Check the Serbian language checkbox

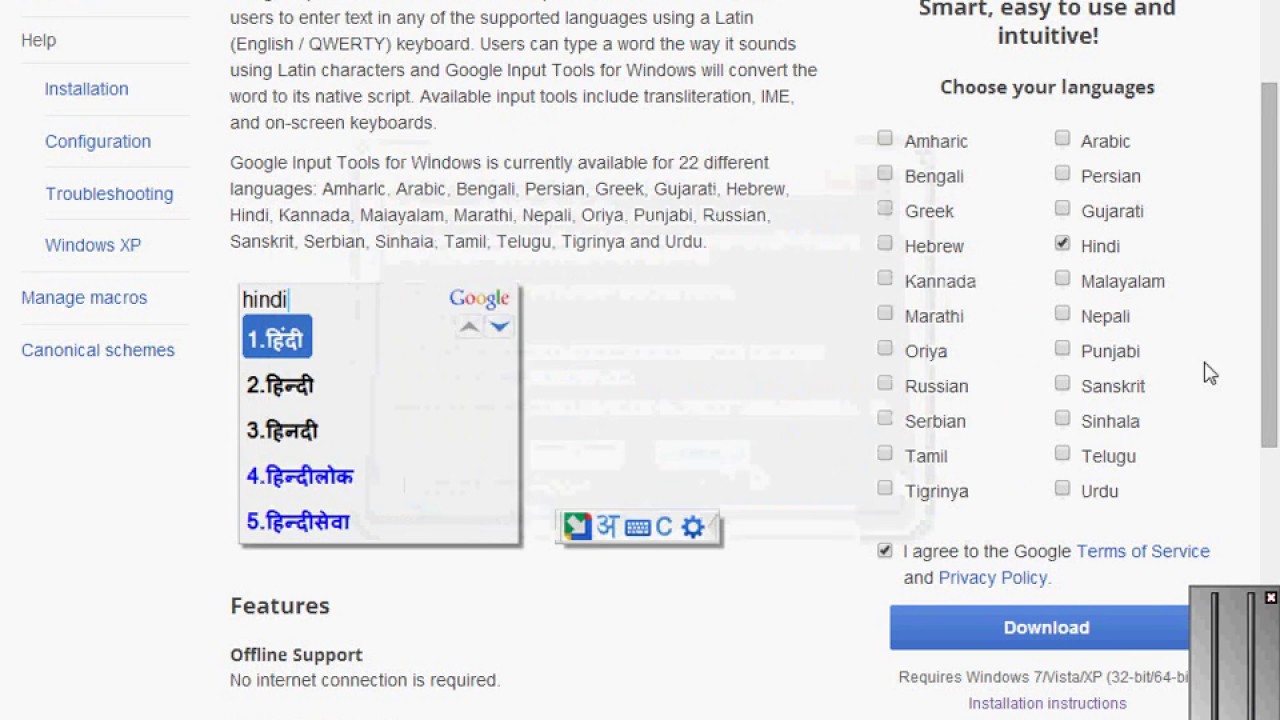pos(885,418)
